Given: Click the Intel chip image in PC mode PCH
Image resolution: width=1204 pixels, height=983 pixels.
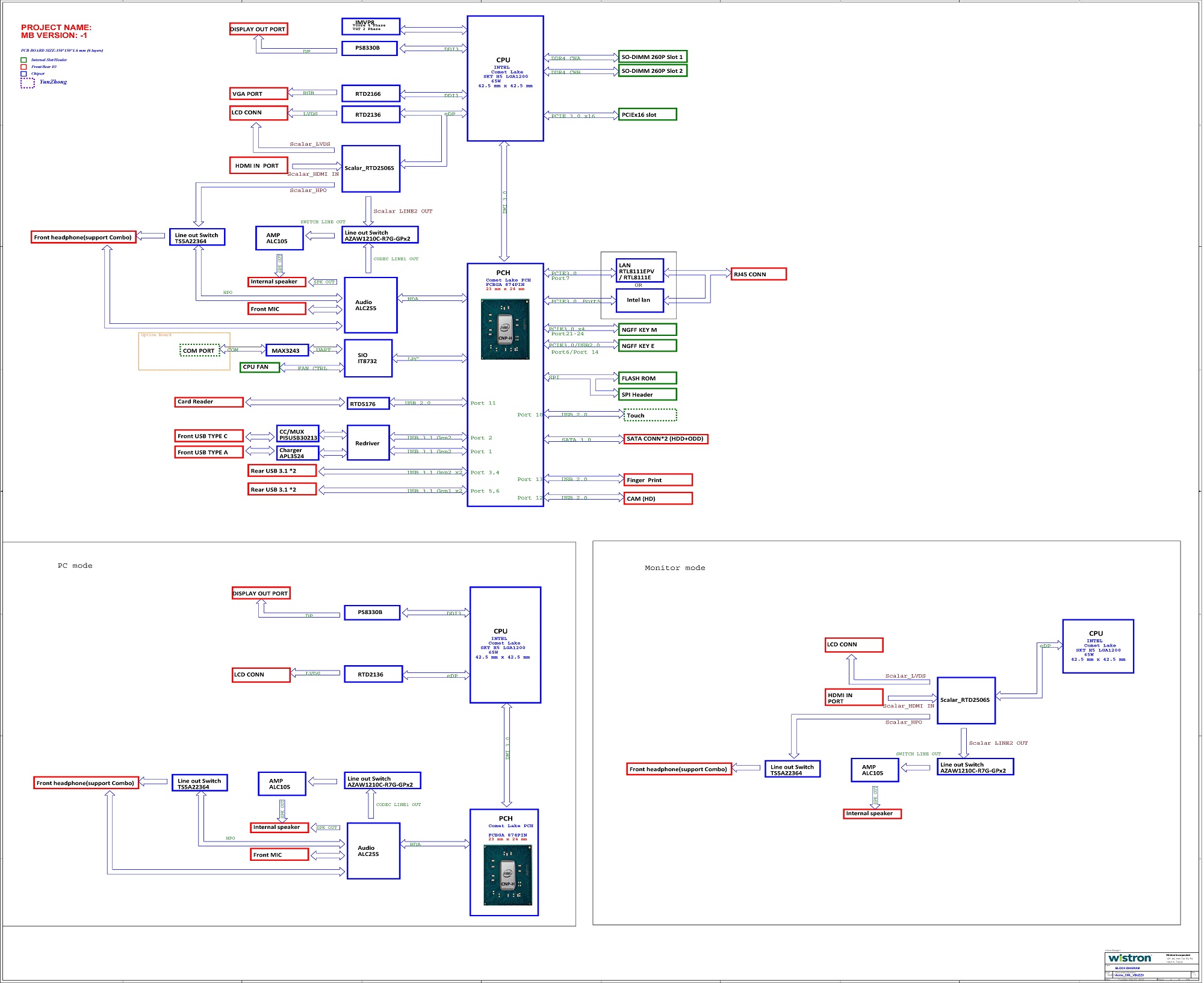Looking at the screenshot, I should [x=508, y=874].
